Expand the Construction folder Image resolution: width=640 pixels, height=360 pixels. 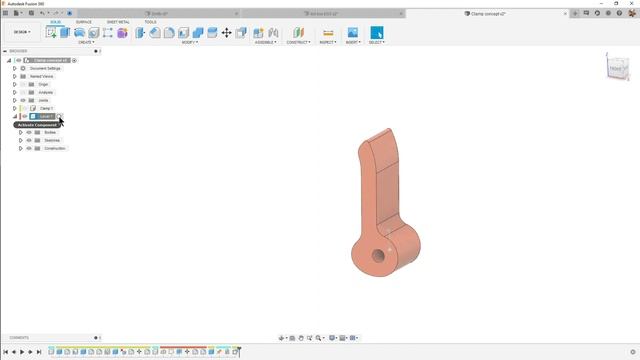(21, 149)
